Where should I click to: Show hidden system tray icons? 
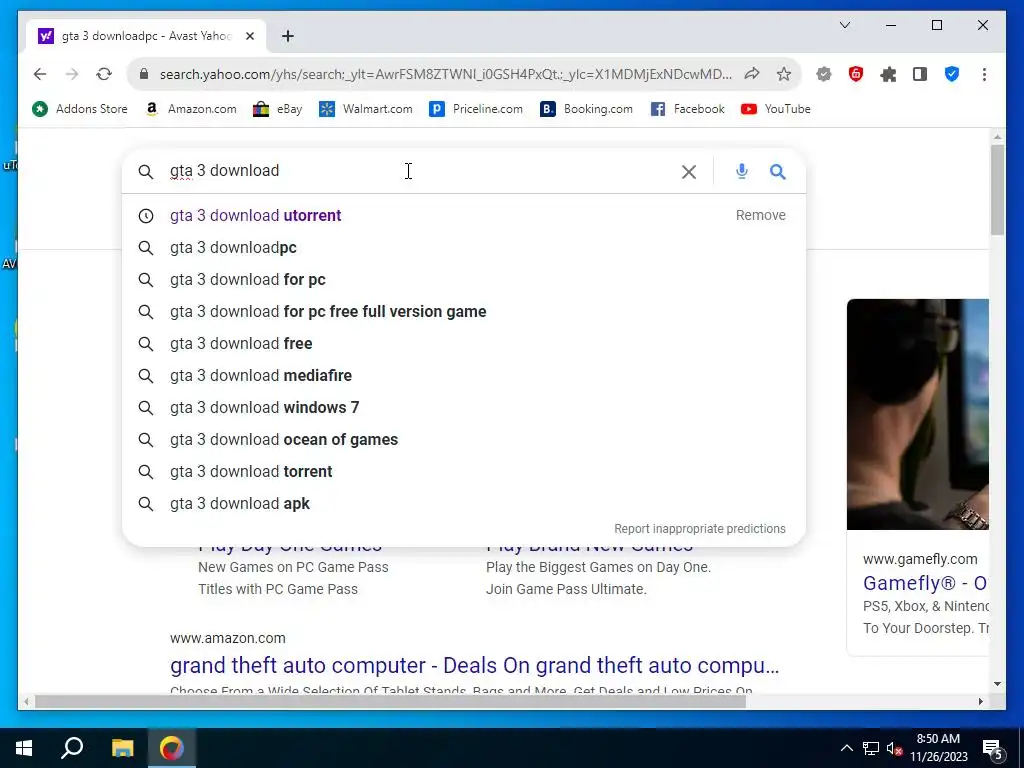[x=846, y=748]
